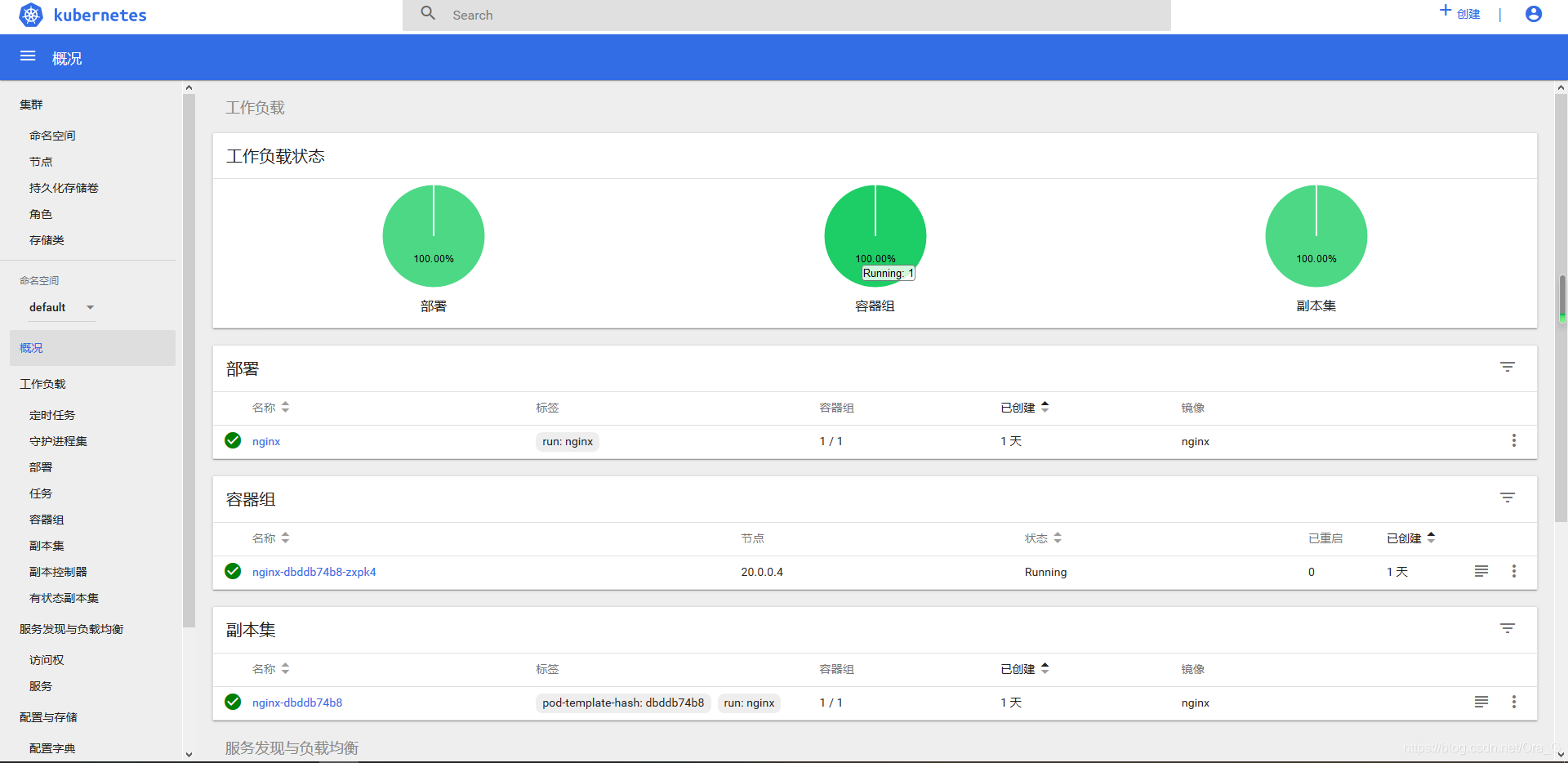Open filter for the 容器组 card
1568x763 pixels.
click(x=1508, y=498)
